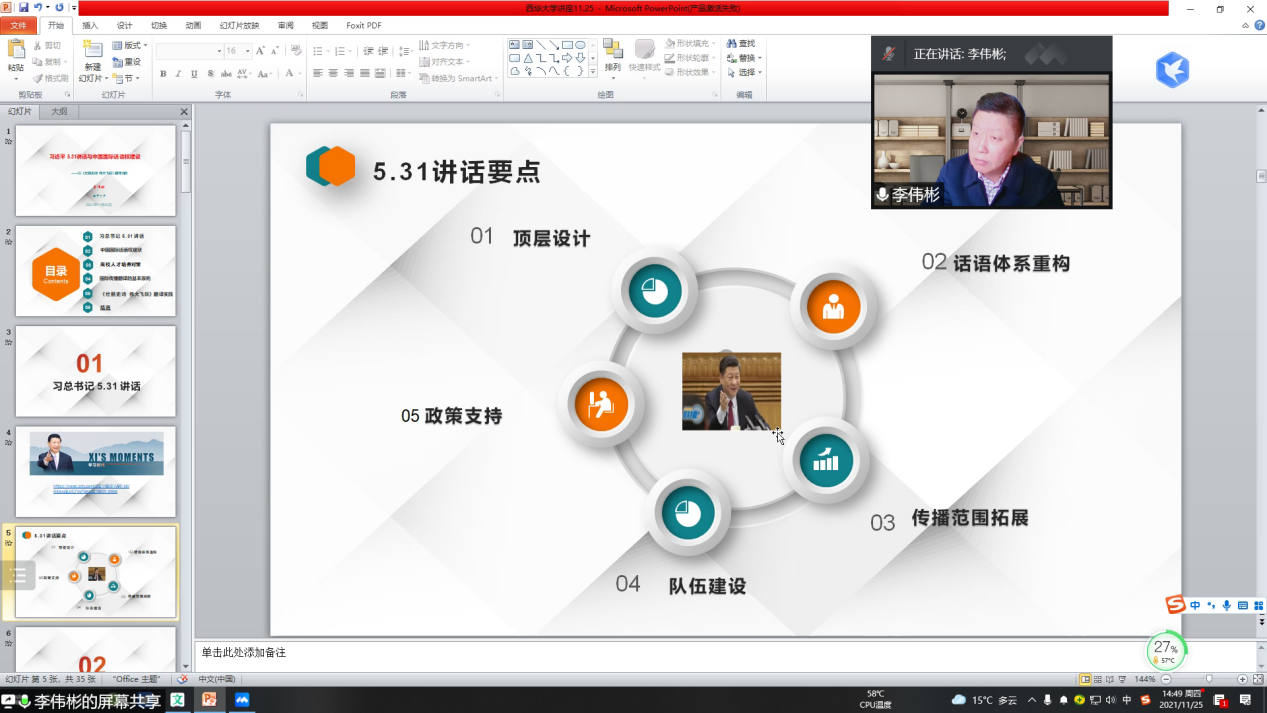Viewport: 1267px width, 713px height.
Task: Open the PowerPoint icon in the taskbar
Action: click(210, 700)
